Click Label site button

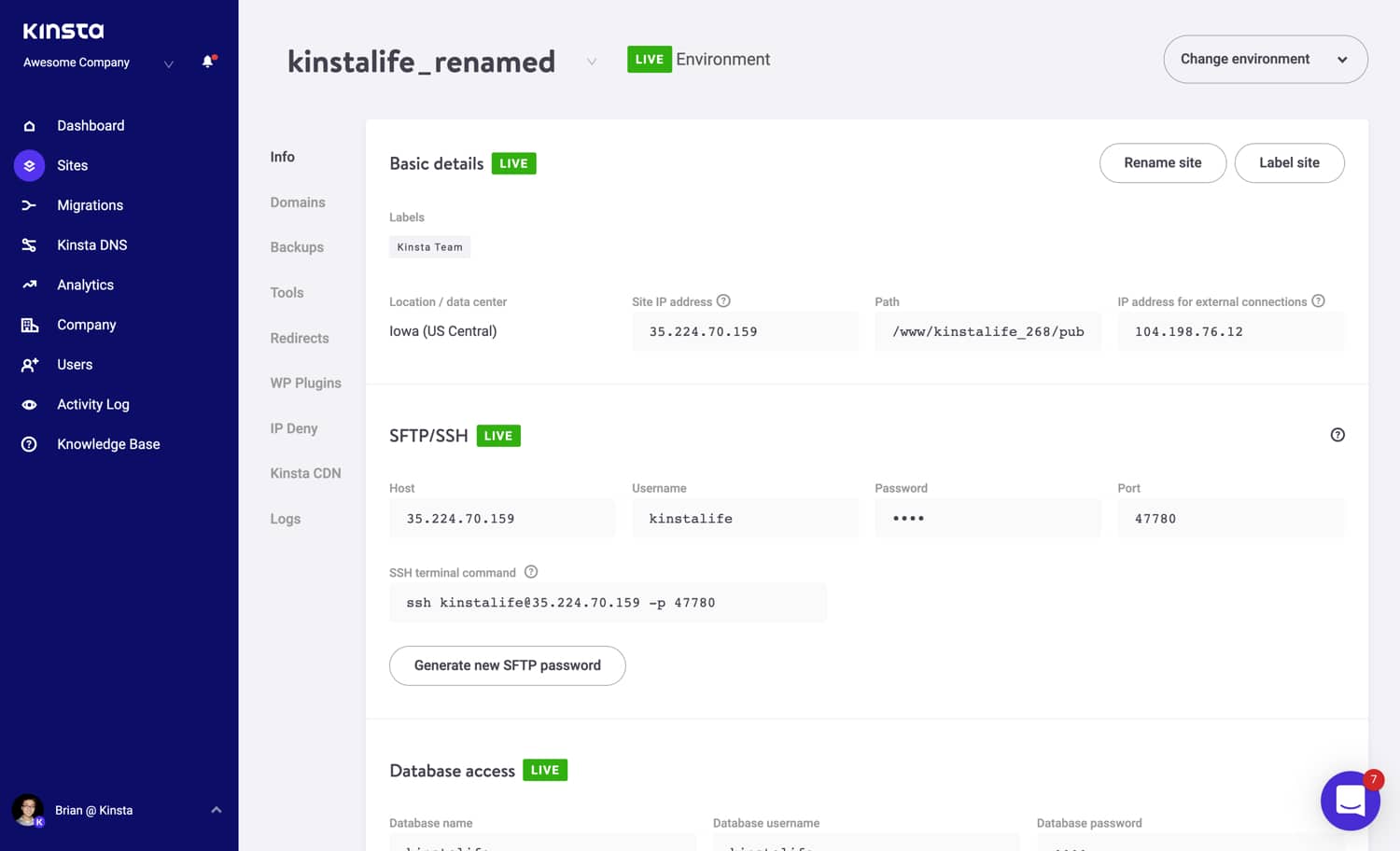[1289, 163]
